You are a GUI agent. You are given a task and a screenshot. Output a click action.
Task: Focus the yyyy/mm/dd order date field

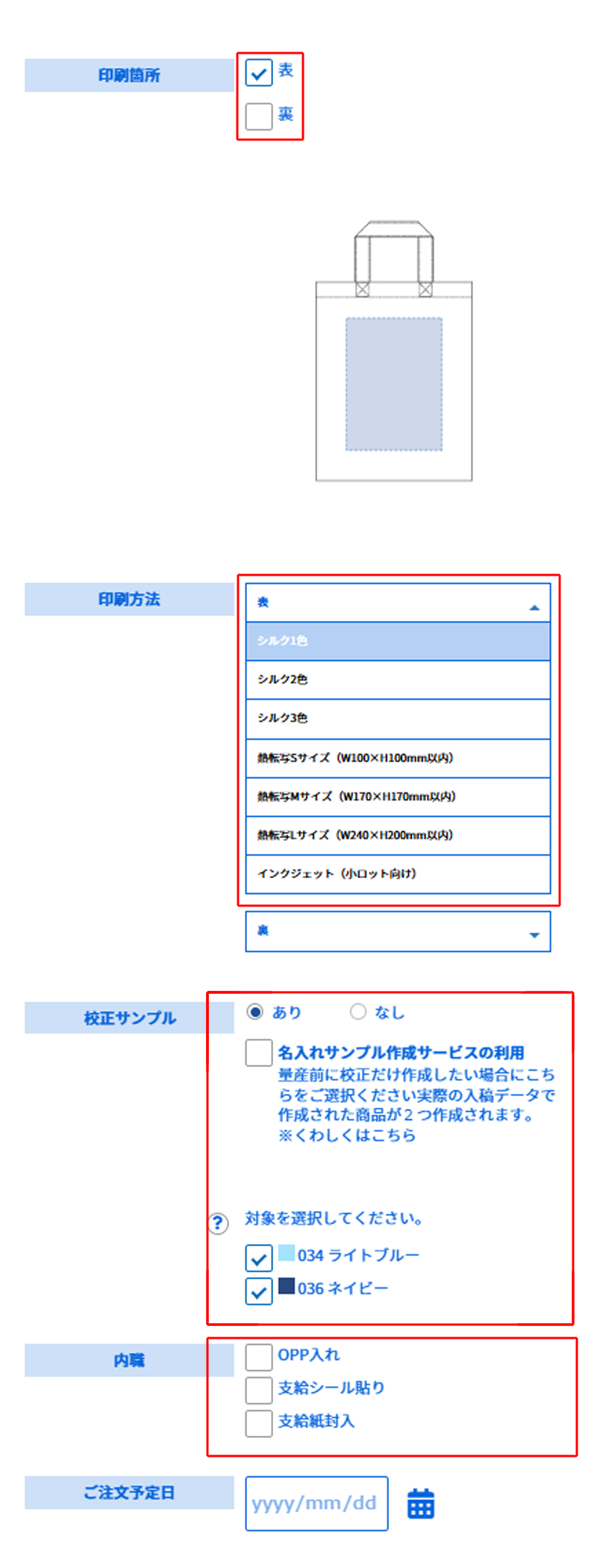point(316,1503)
